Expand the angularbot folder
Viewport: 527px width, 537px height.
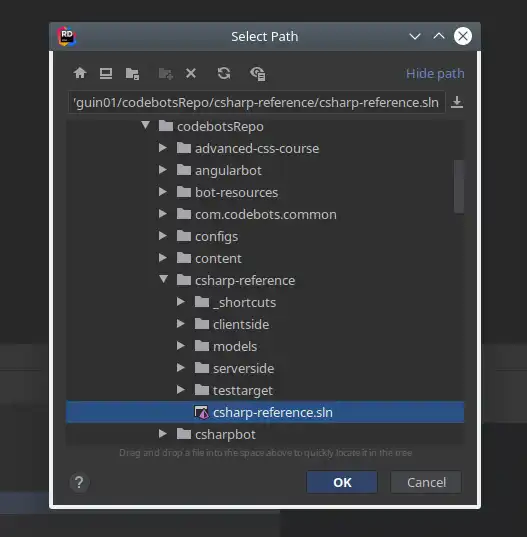click(x=163, y=170)
